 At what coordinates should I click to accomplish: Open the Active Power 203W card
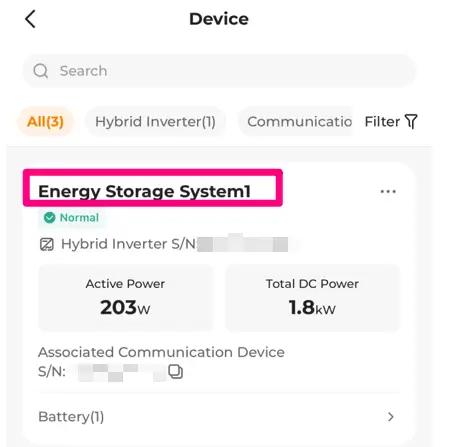pos(125,298)
